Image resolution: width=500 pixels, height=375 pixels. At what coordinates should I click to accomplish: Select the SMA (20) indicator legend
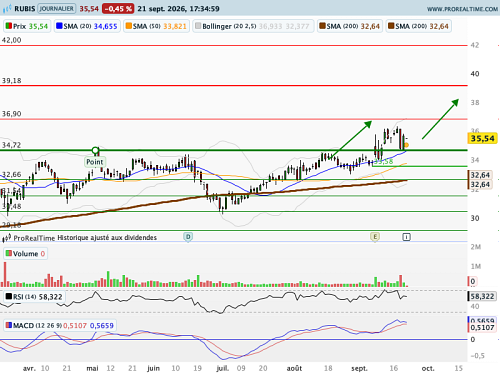click(x=87, y=26)
